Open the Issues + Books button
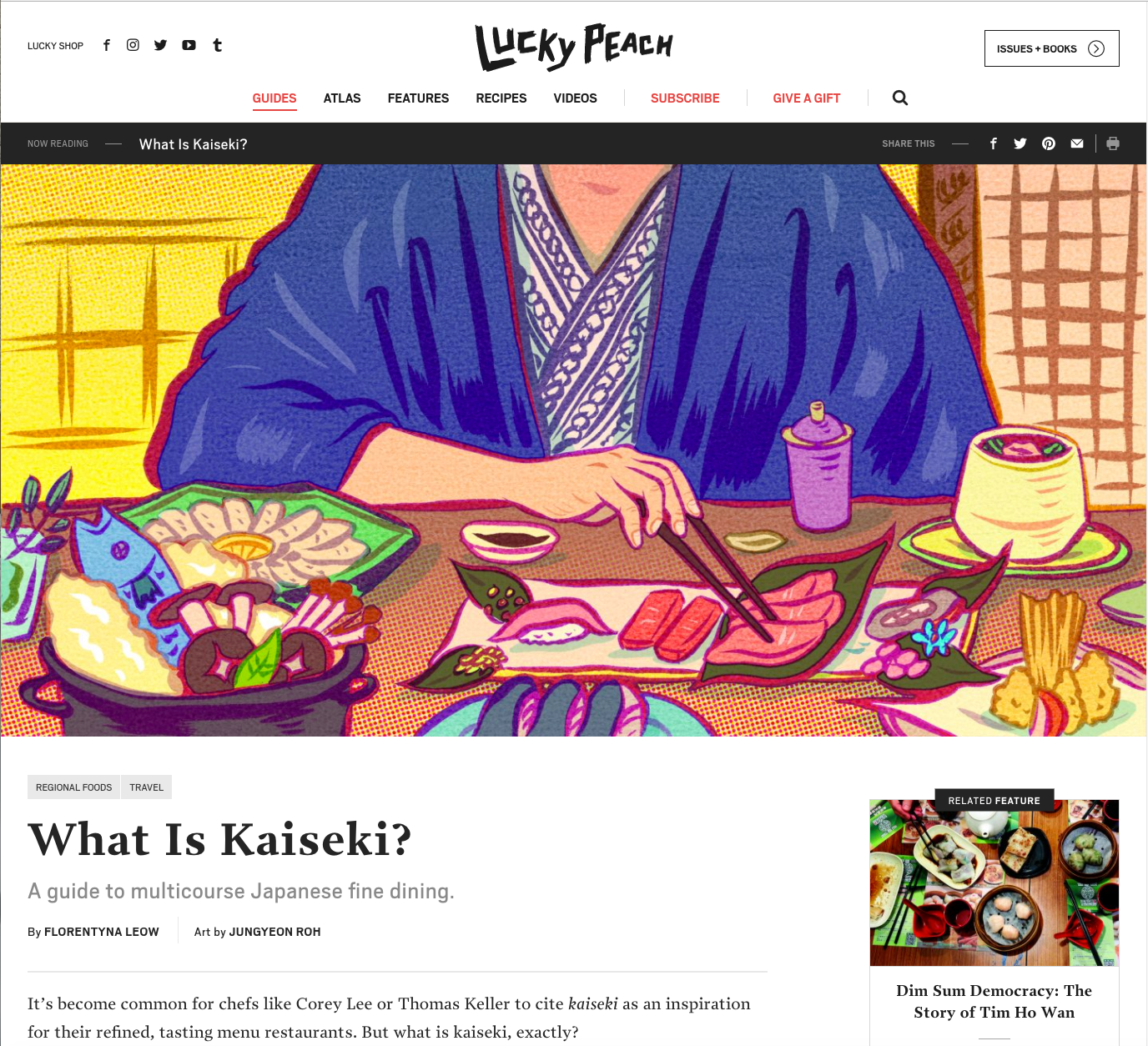The height and width of the screenshot is (1046, 1148). coord(1051,48)
